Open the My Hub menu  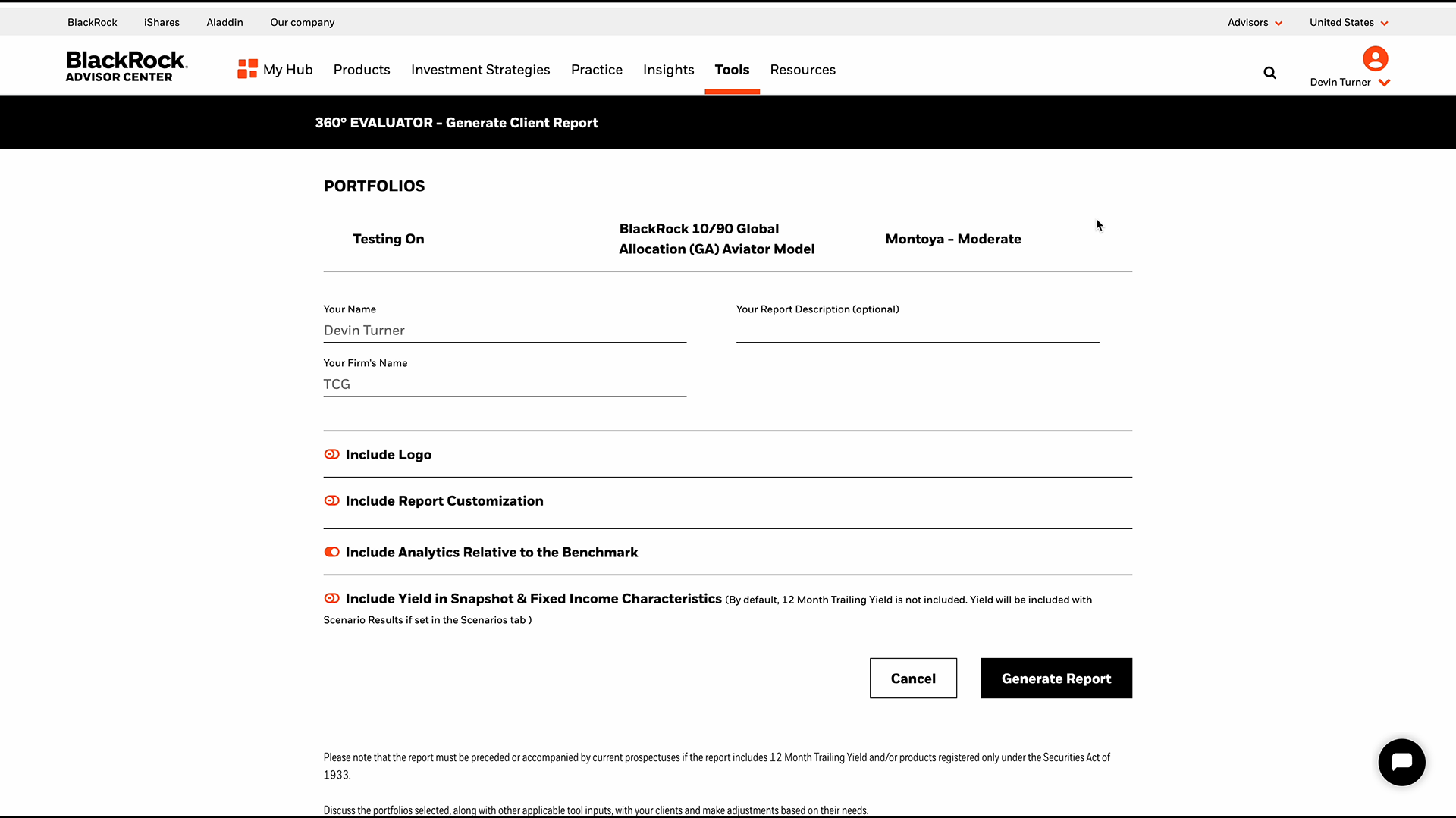click(x=287, y=69)
